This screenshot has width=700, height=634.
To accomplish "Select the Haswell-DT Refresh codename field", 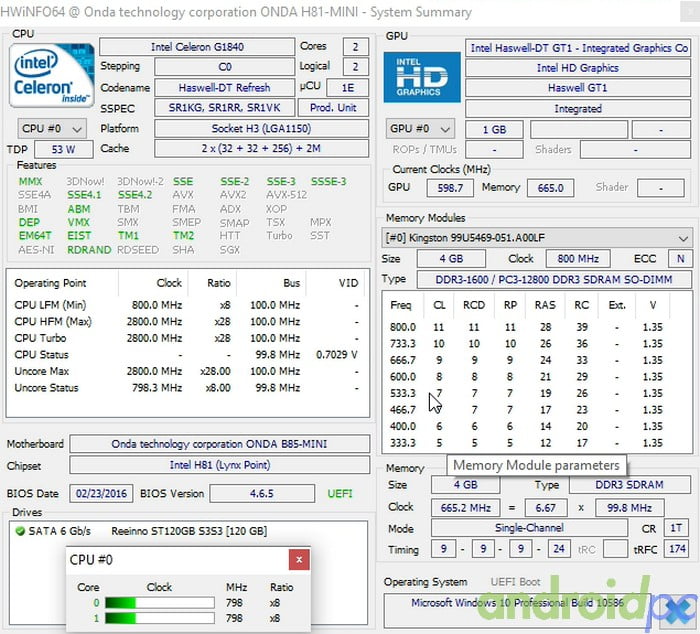I will pyautogui.click(x=225, y=88).
